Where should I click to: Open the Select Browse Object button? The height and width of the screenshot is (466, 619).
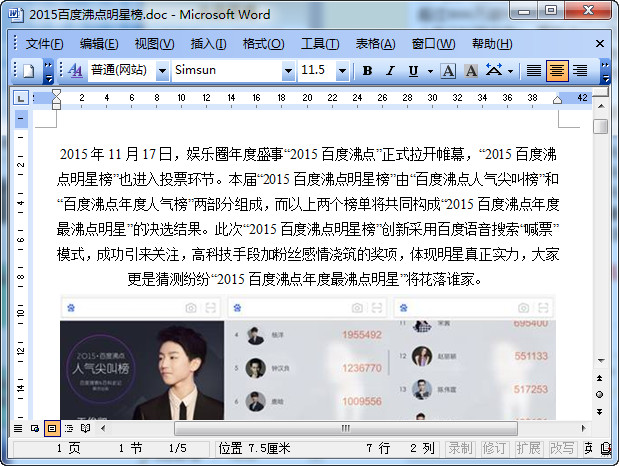click(x=600, y=395)
